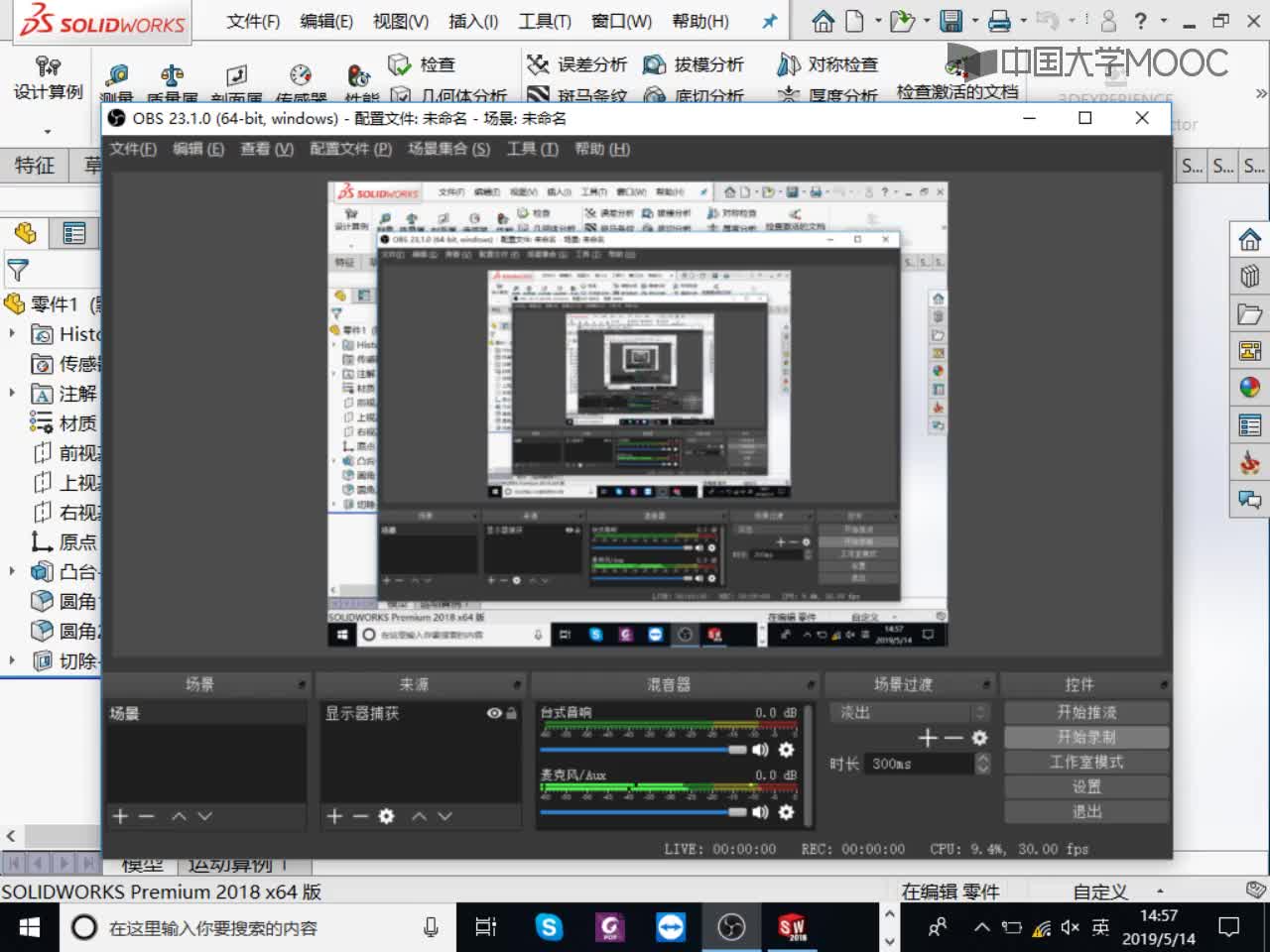Viewport: 1270px width, 952px height.
Task: Switch to FeatureManager design tree icon tab
Action: tap(25, 233)
